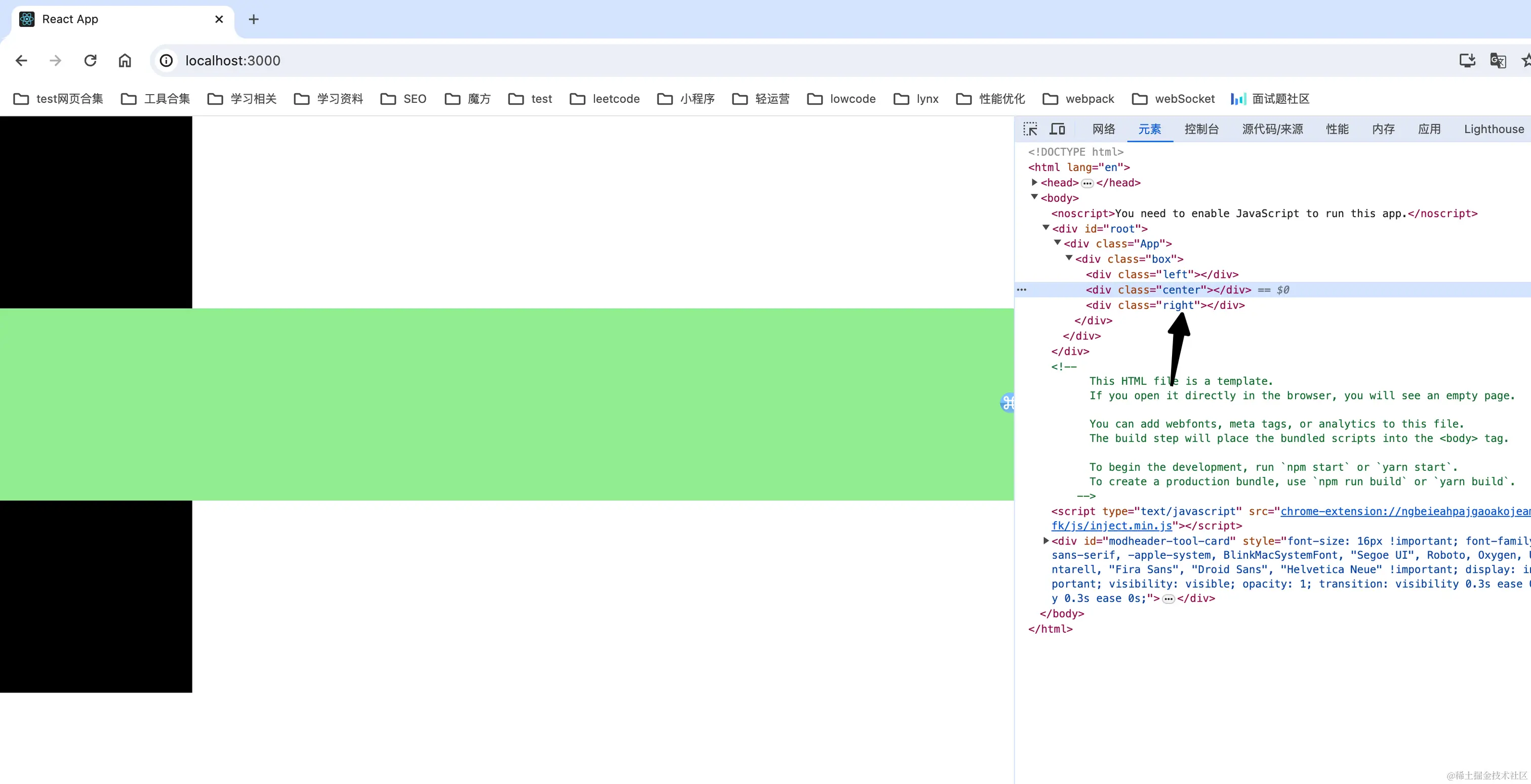1531x784 pixels.
Task: Switch to the Lighthouse tab
Action: (x=1494, y=129)
